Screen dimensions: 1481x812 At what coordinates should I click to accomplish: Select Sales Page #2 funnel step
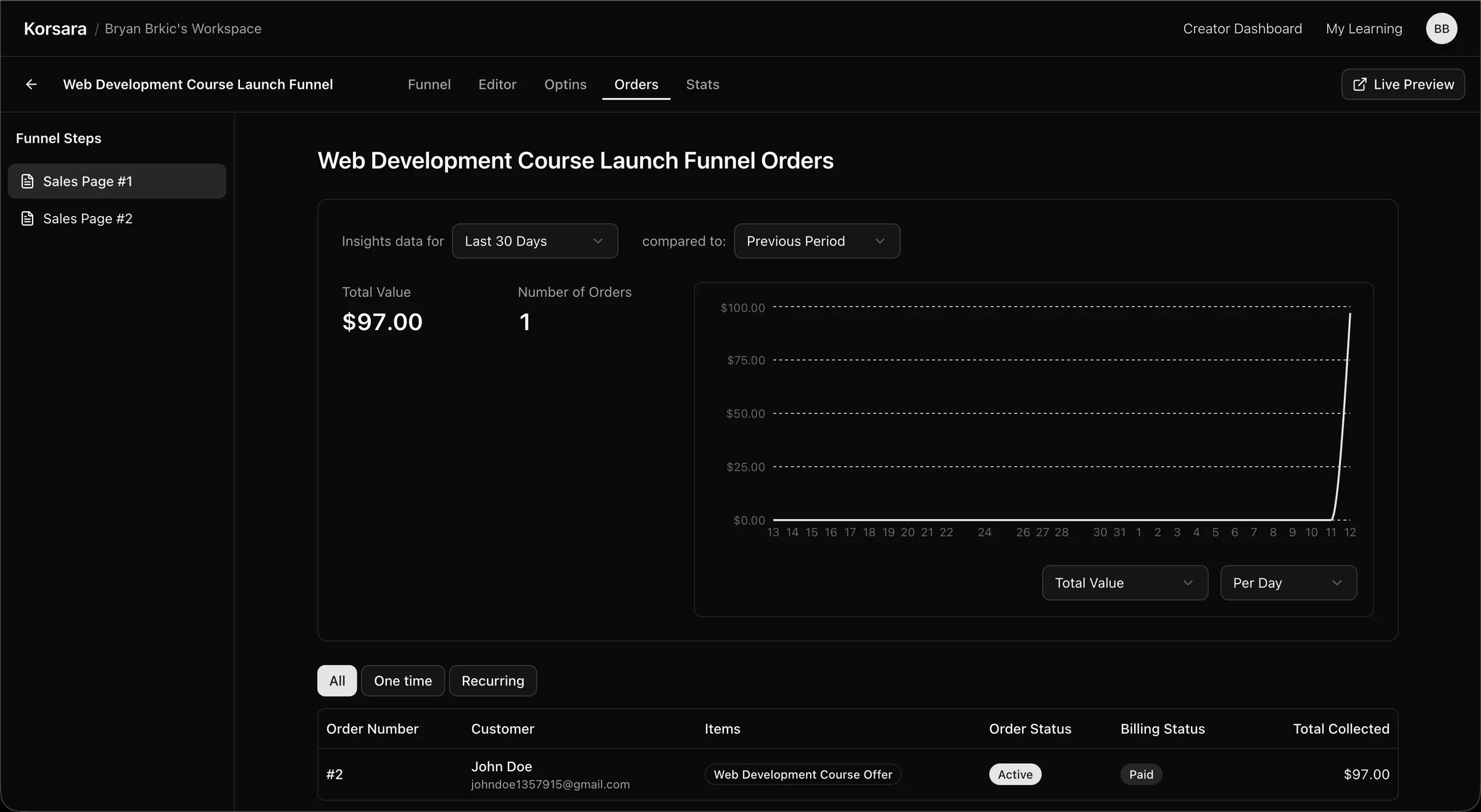tap(117, 218)
